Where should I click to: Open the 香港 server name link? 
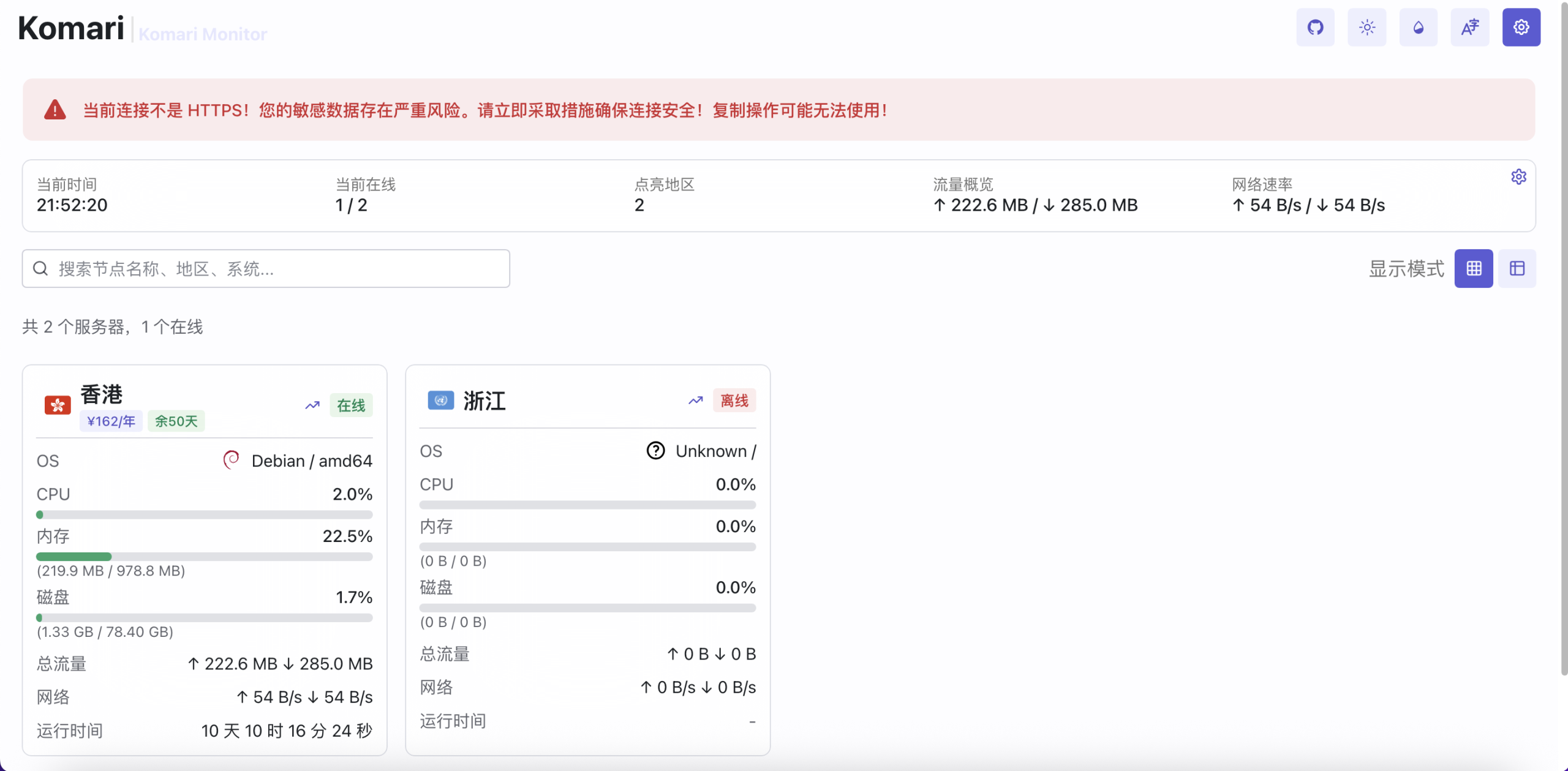102,394
